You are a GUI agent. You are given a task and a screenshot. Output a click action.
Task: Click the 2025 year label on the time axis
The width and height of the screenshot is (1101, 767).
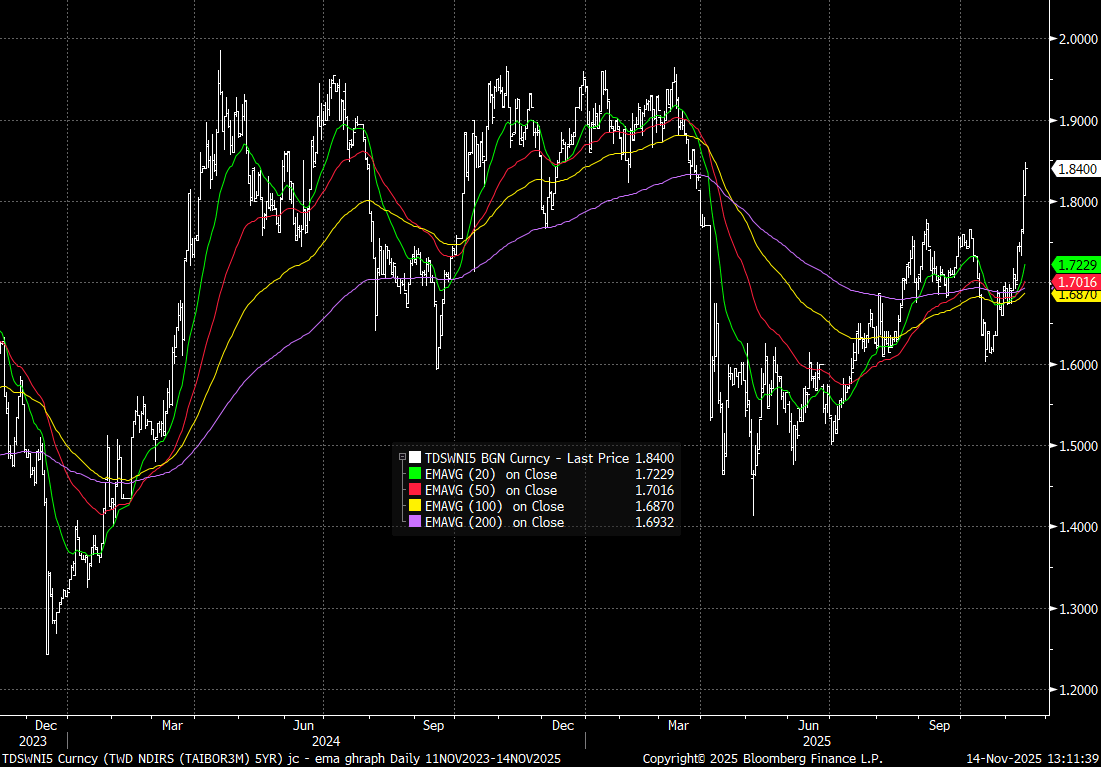[817, 741]
